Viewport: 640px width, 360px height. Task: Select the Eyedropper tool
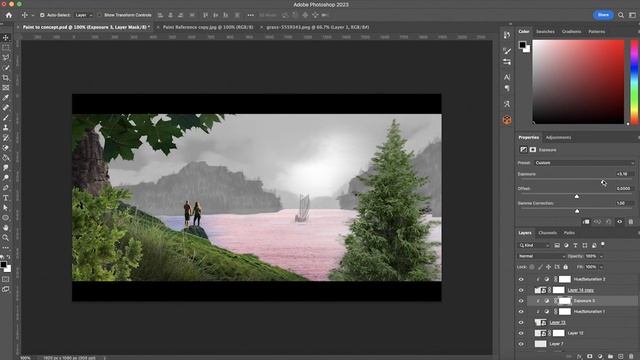coord(6,98)
